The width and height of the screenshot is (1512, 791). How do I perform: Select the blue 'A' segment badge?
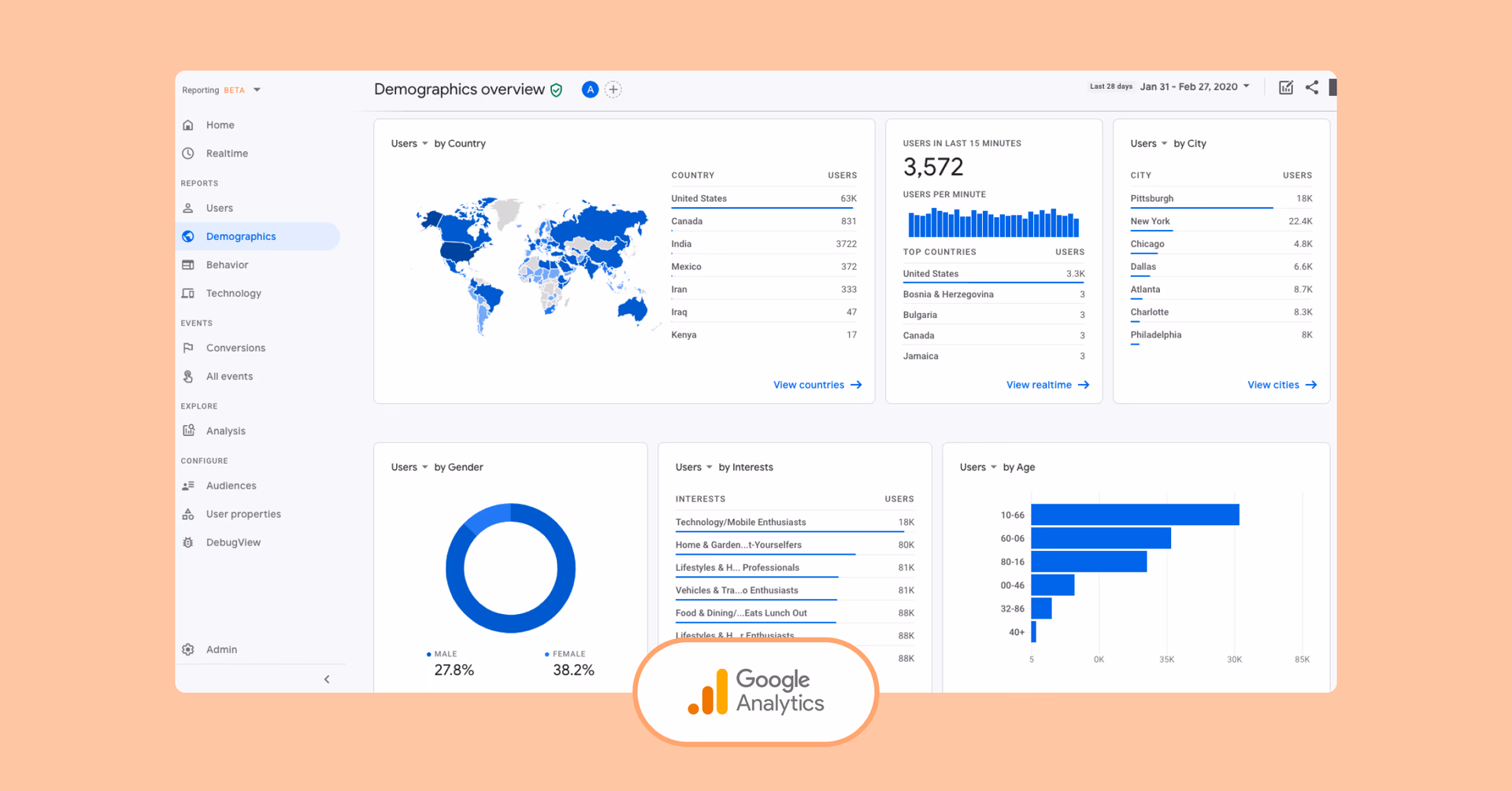coord(590,90)
